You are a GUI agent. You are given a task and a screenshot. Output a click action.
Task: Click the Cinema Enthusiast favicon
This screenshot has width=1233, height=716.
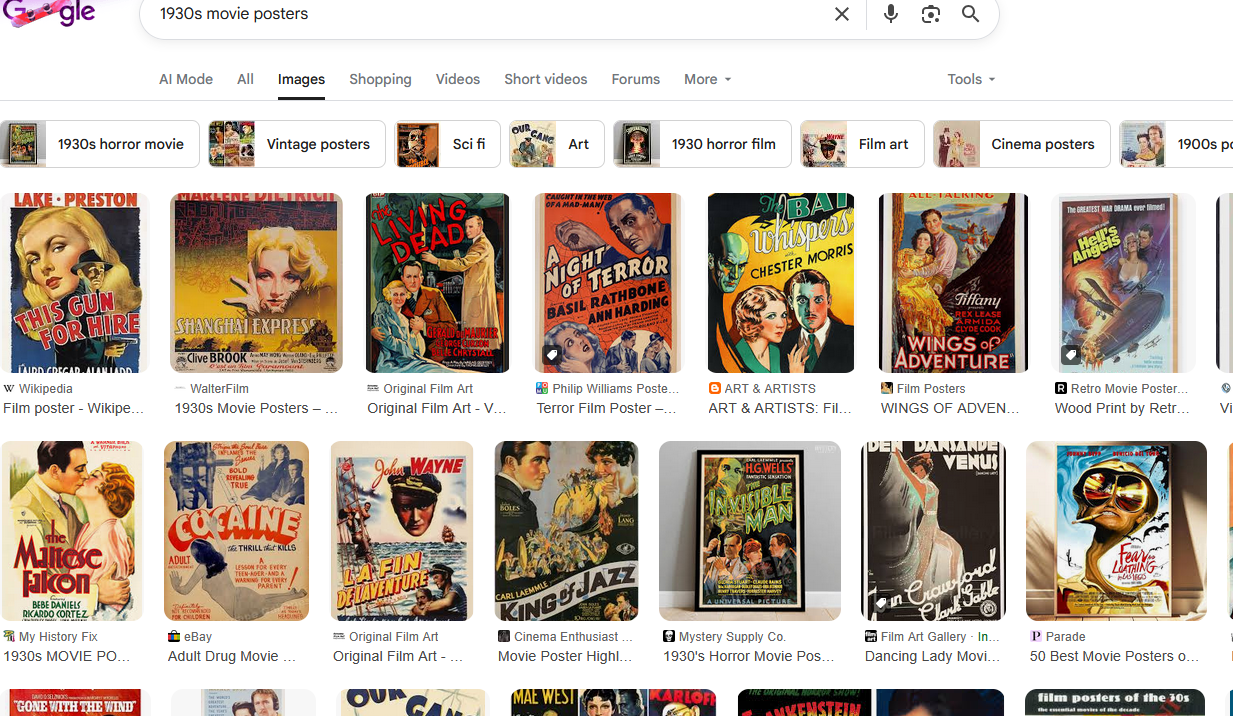point(504,636)
